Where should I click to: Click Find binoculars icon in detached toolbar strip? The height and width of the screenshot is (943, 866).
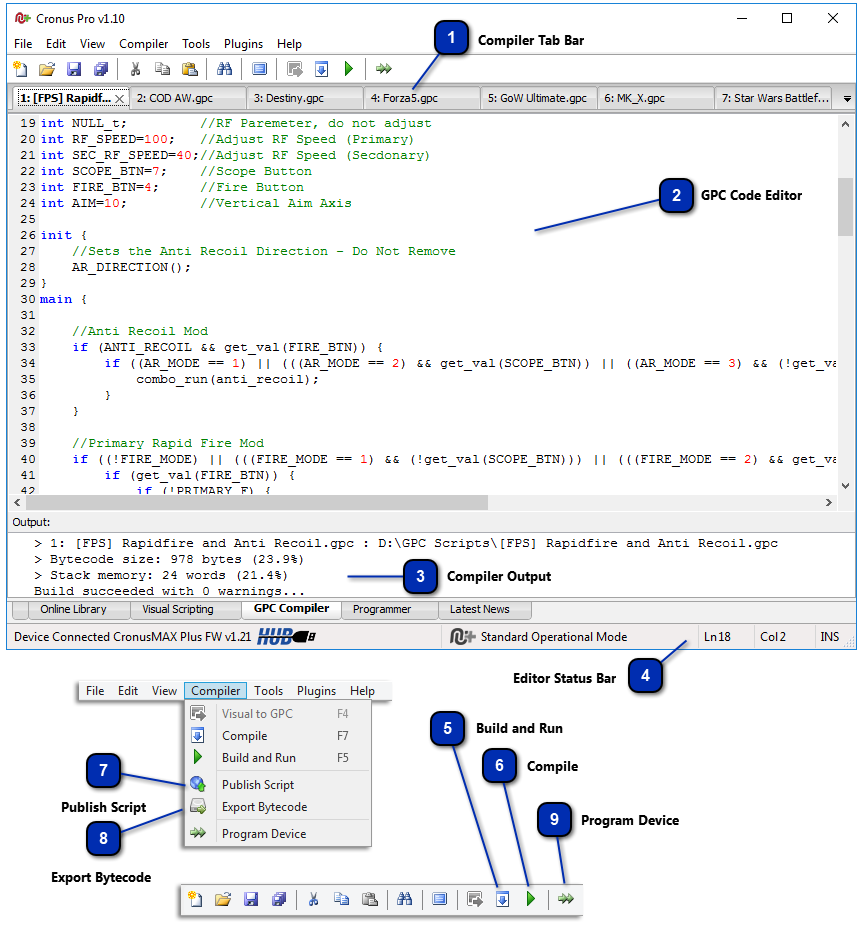[405, 899]
